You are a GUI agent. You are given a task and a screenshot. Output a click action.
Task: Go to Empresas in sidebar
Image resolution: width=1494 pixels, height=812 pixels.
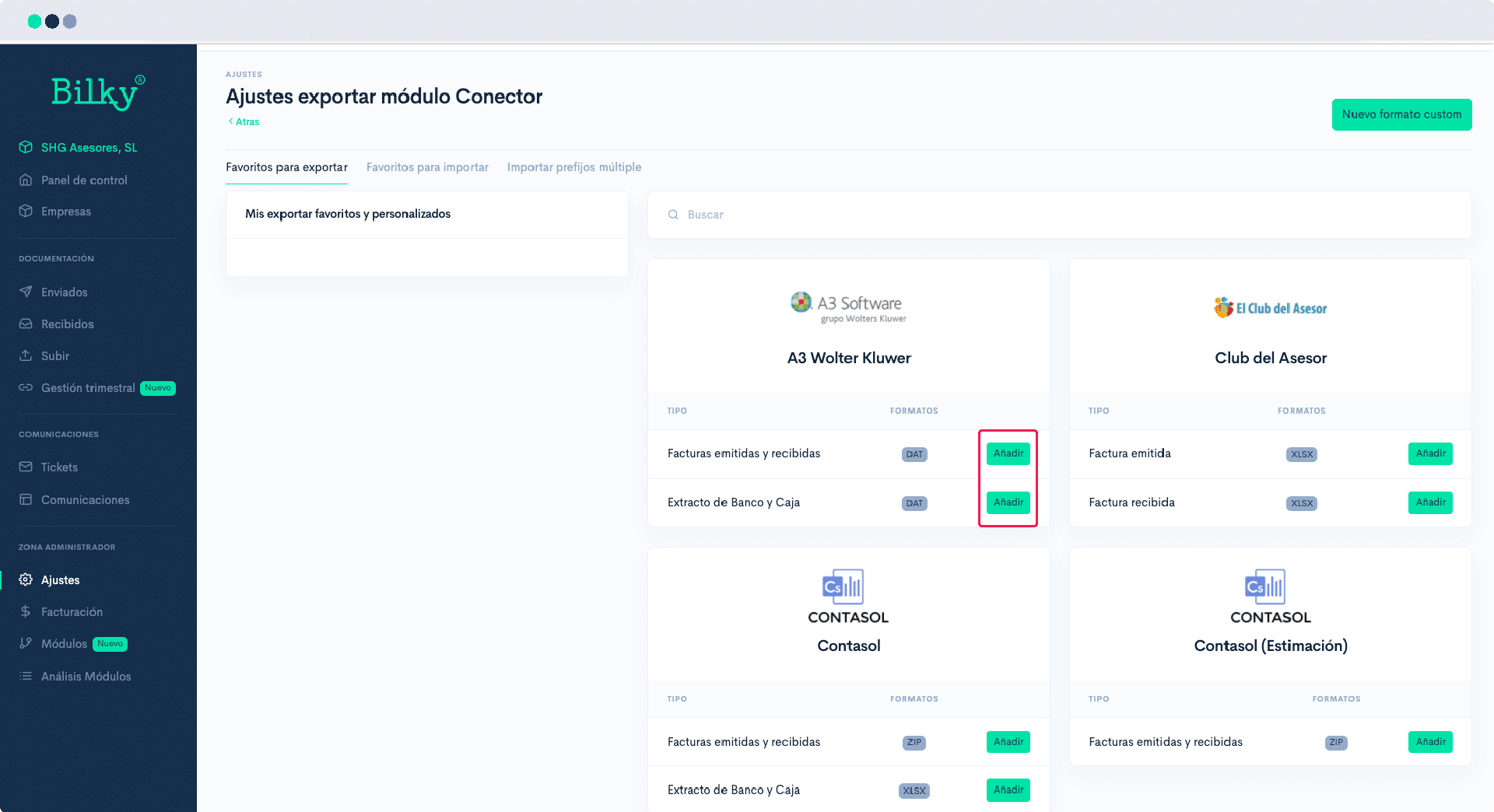[66, 212]
